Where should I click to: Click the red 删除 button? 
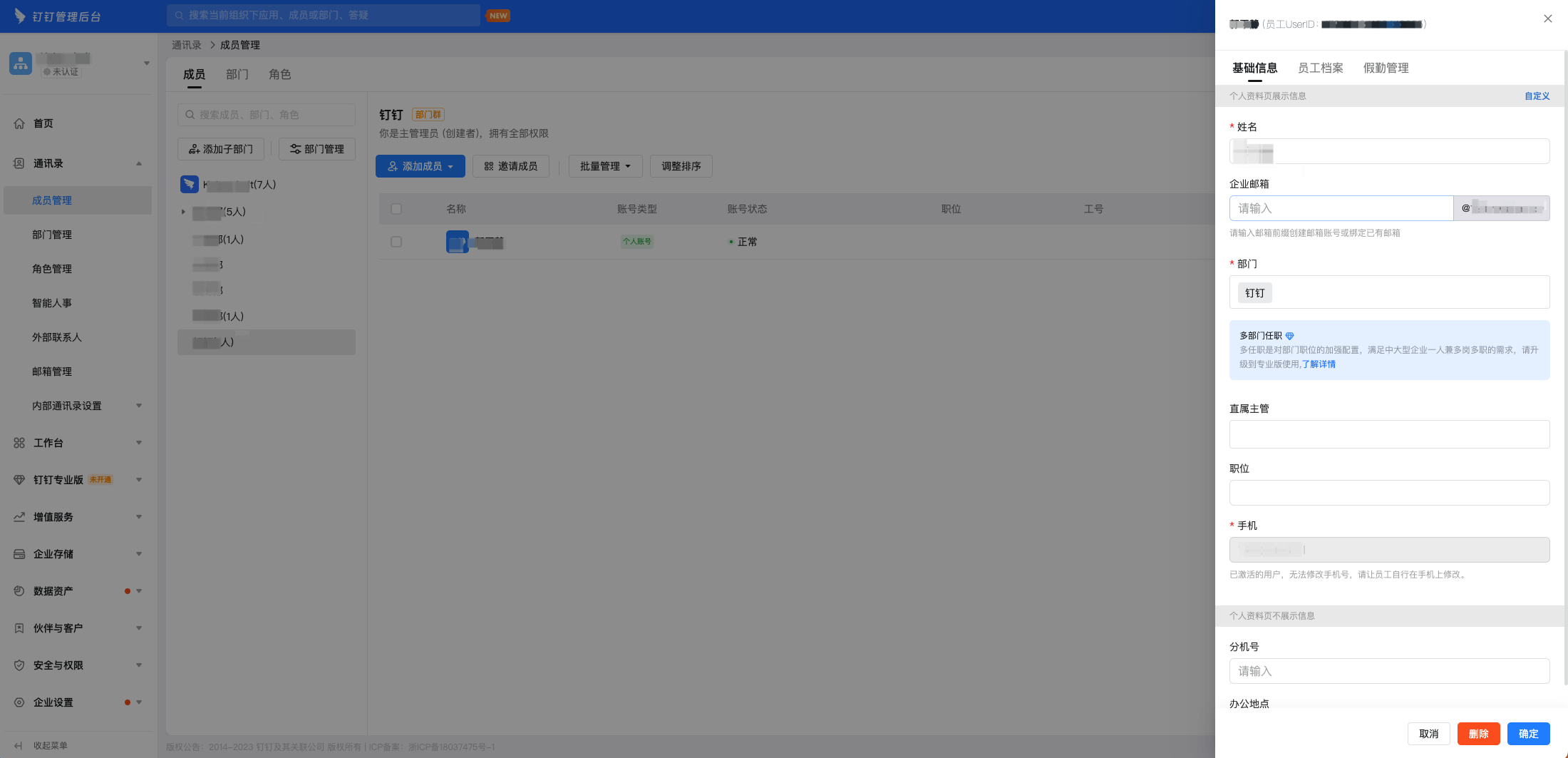pos(1479,734)
